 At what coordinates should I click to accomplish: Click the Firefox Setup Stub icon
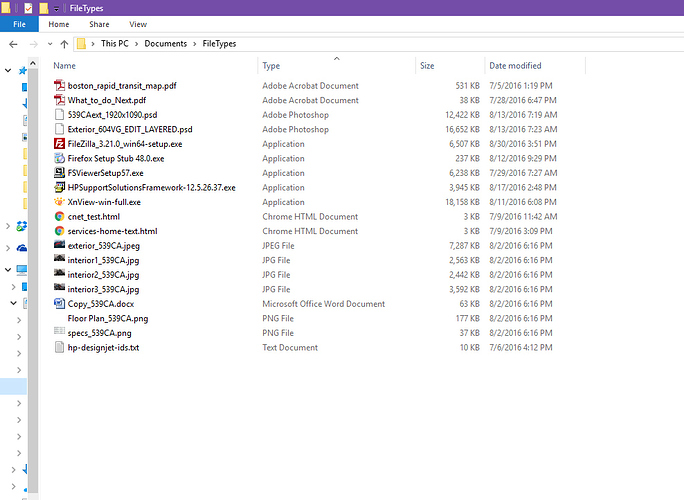(59, 158)
